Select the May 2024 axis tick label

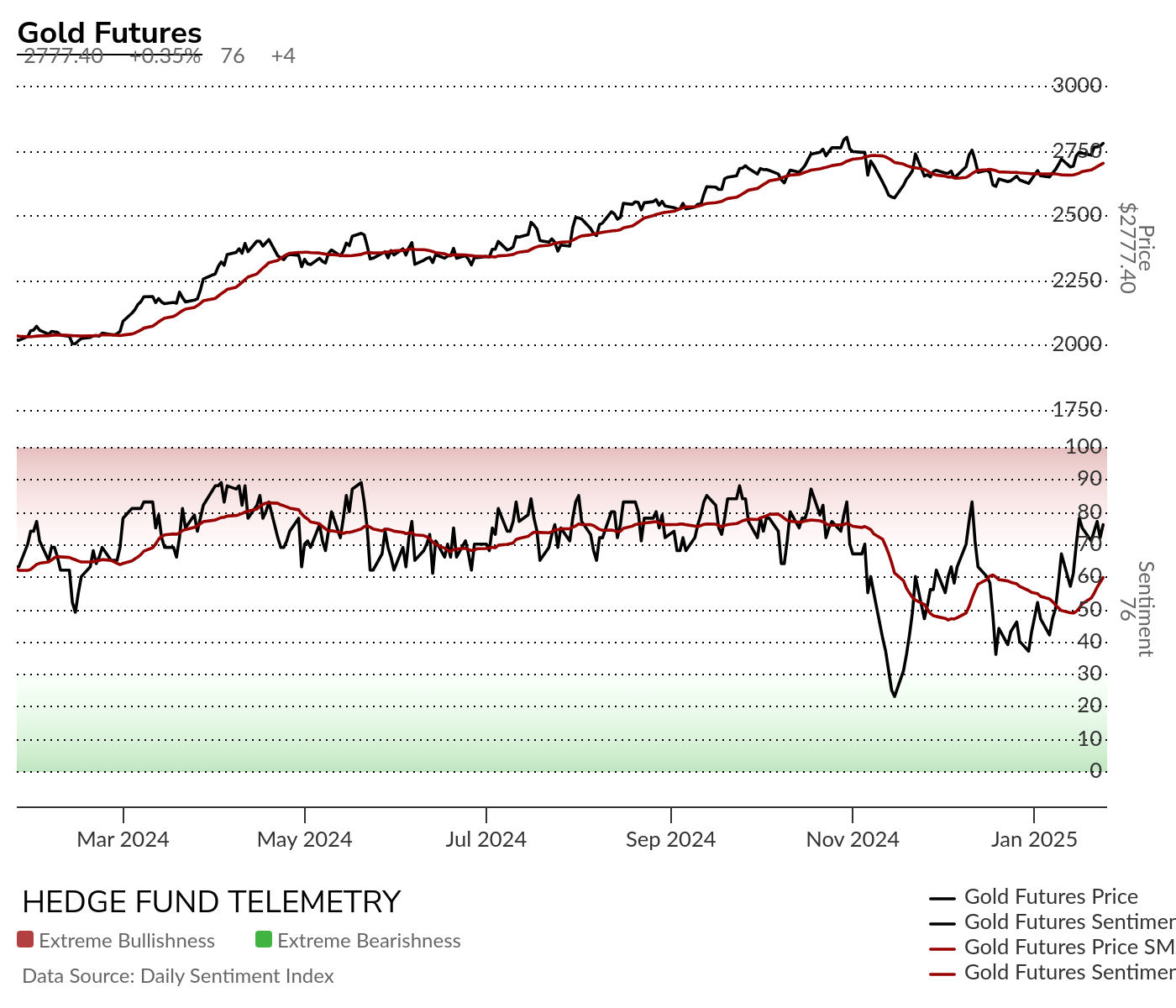tap(305, 839)
